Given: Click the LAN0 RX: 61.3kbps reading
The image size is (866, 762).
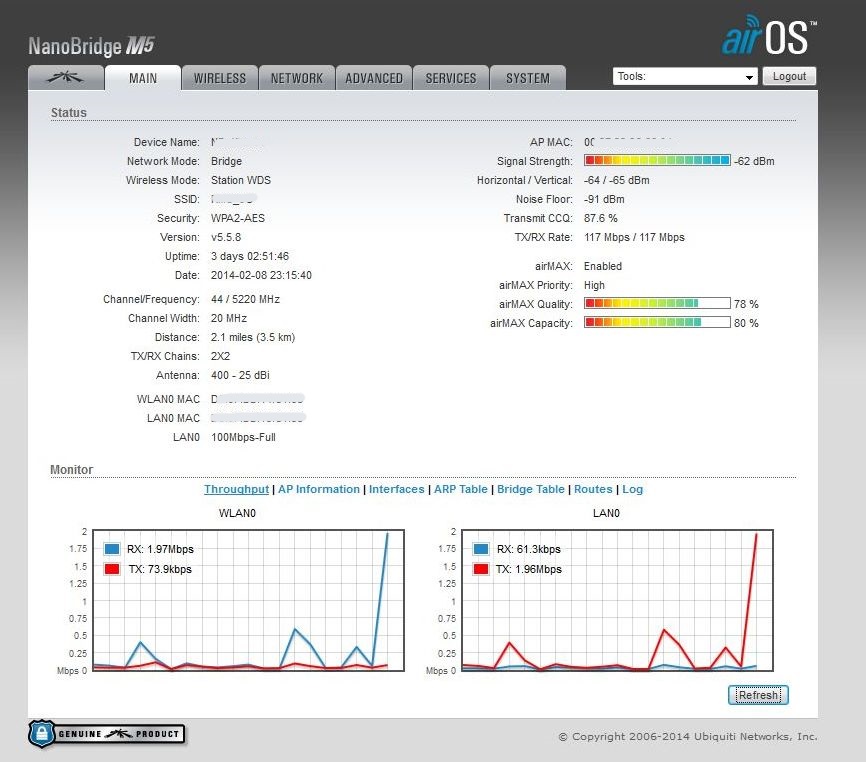Looking at the screenshot, I should [529, 549].
